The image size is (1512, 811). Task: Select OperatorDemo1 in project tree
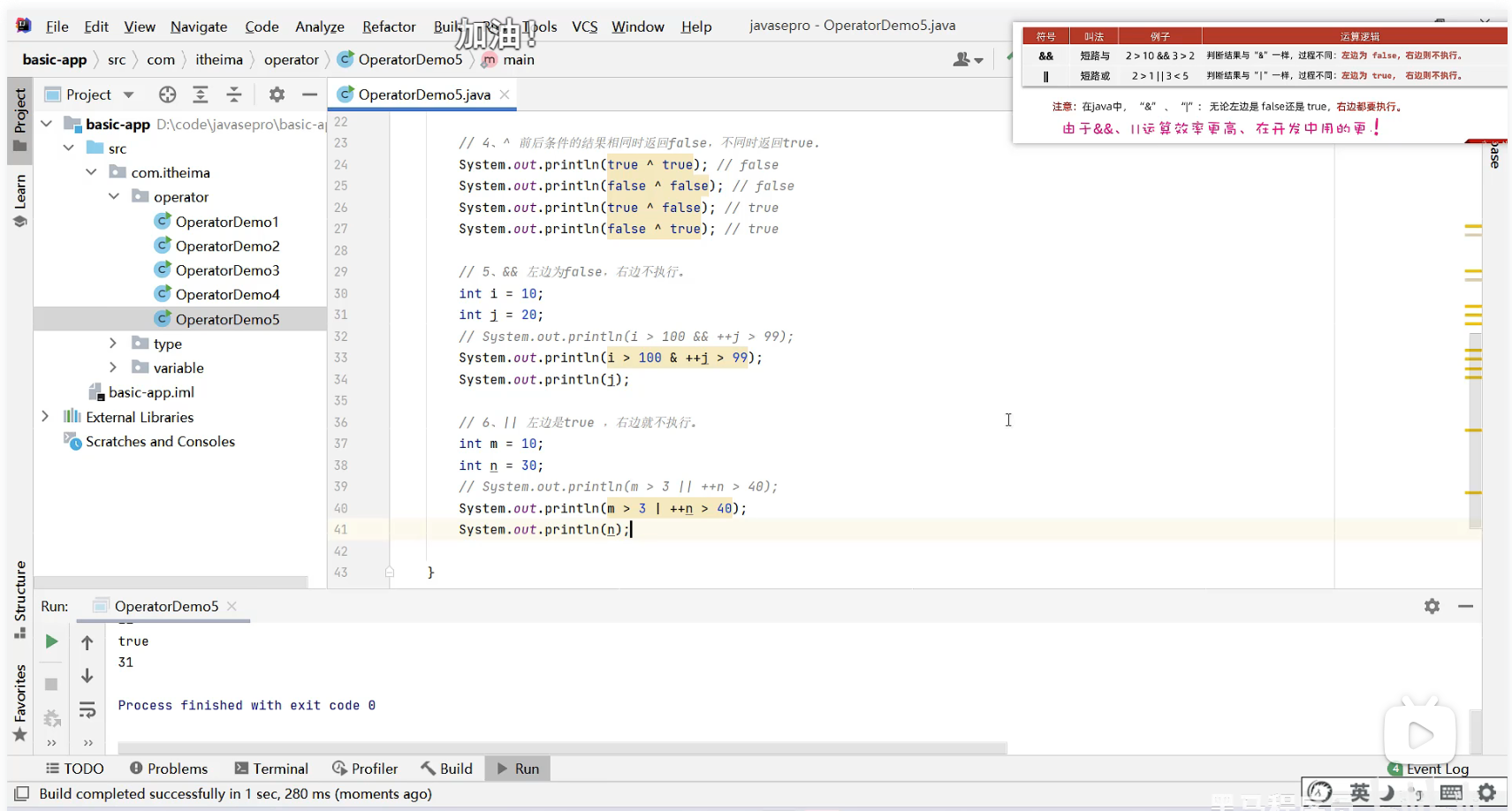(x=217, y=222)
